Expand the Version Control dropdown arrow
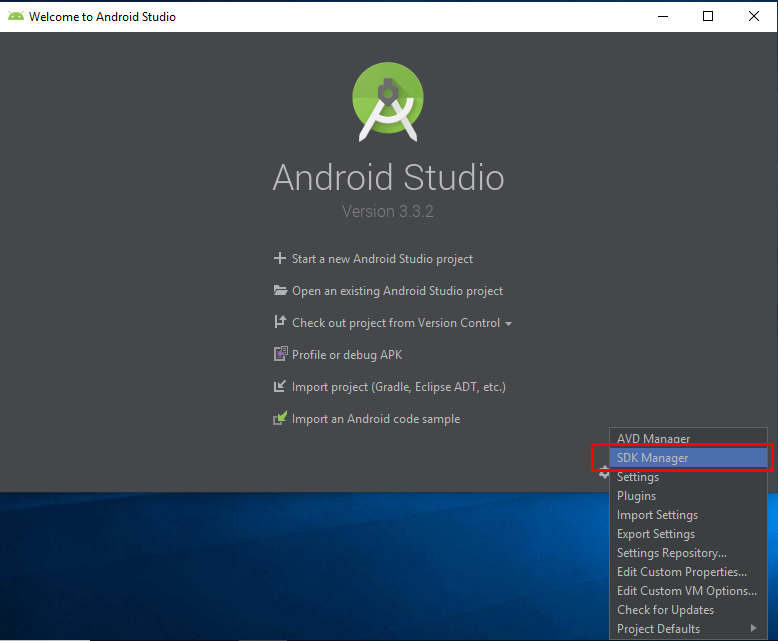 508,324
